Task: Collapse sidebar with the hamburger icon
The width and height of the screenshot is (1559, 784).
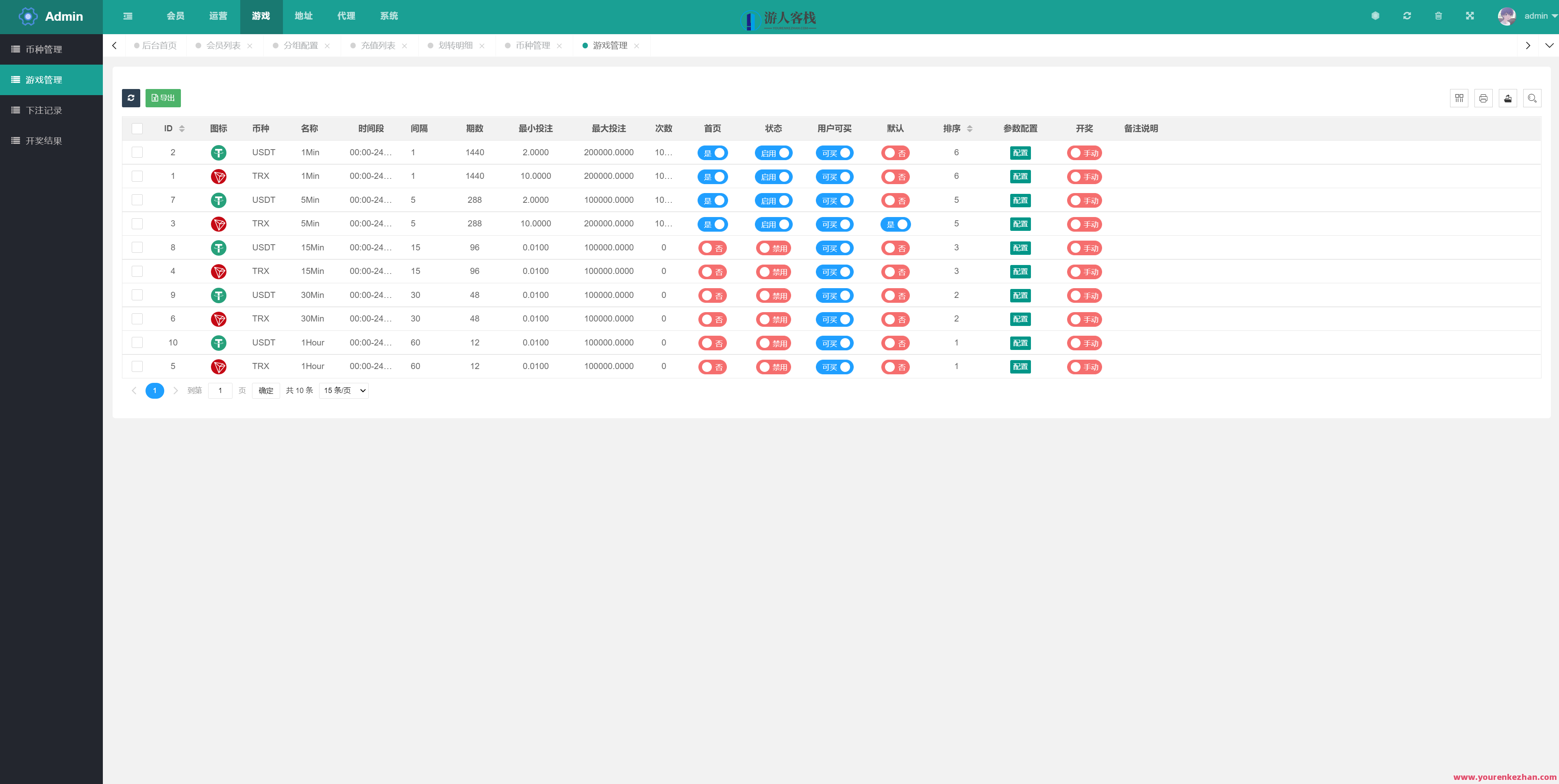Action: click(128, 16)
